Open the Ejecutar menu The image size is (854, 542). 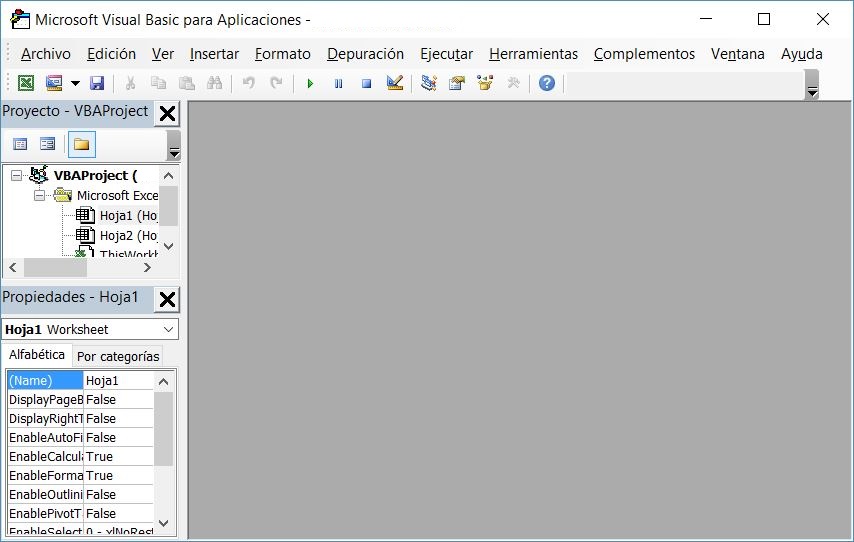tap(447, 54)
